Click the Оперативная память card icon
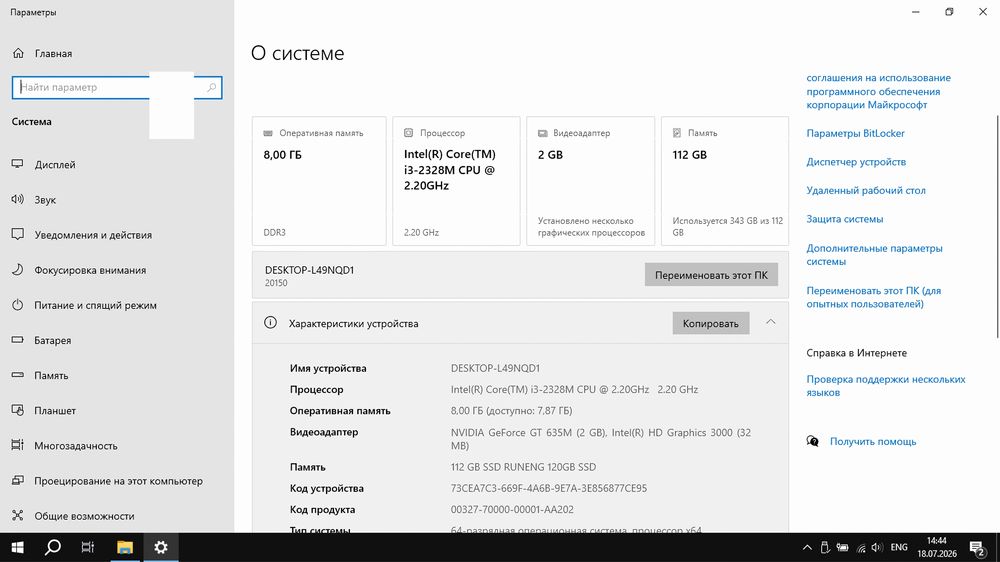 268,133
